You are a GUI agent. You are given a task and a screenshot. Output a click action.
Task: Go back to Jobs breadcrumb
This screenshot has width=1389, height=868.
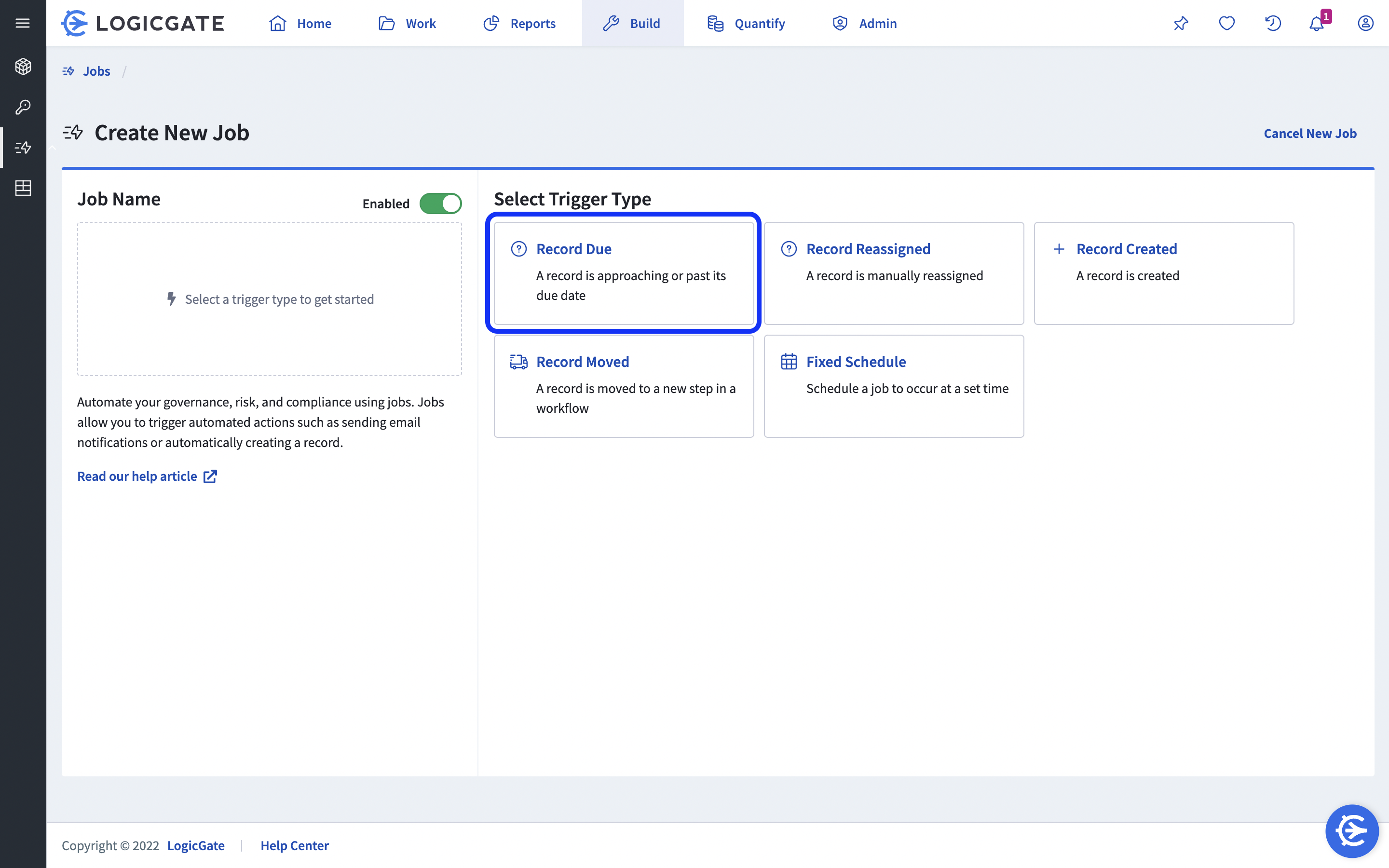tap(96, 71)
